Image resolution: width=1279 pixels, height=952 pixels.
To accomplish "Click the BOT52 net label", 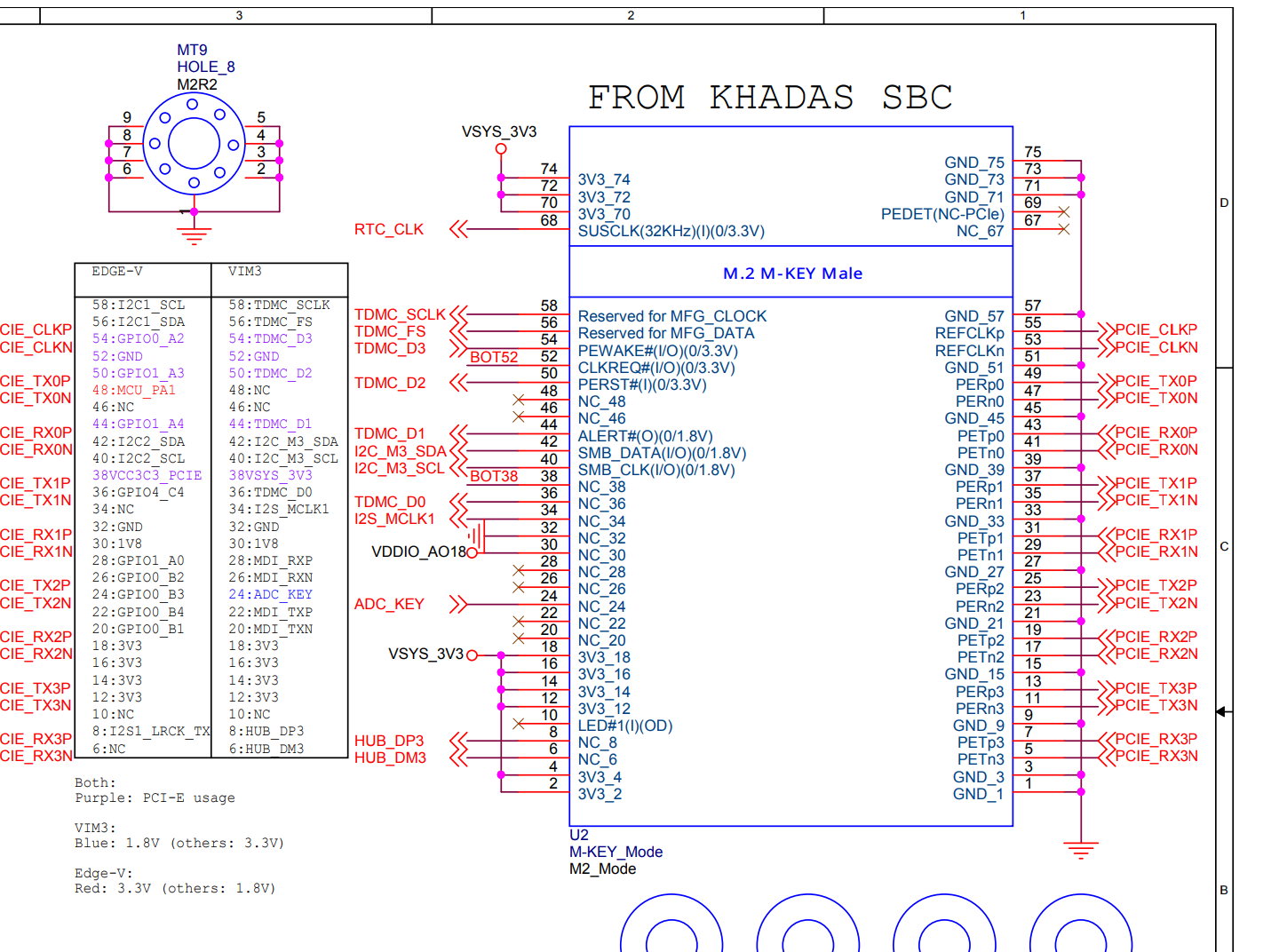I will [x=494, y=357].
